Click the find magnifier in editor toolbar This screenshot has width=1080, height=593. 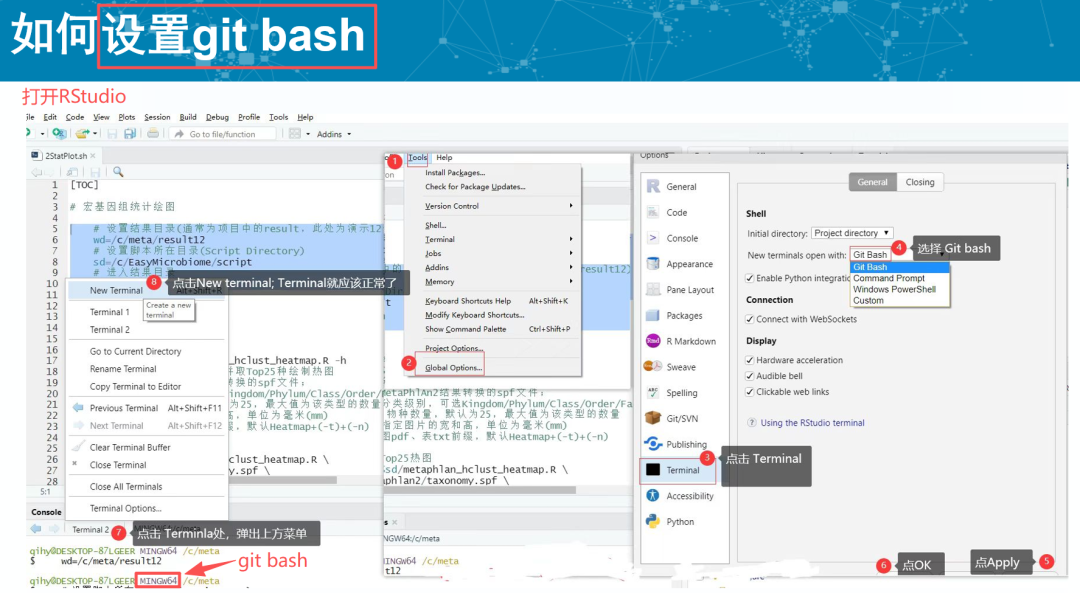tap(118, 171)
